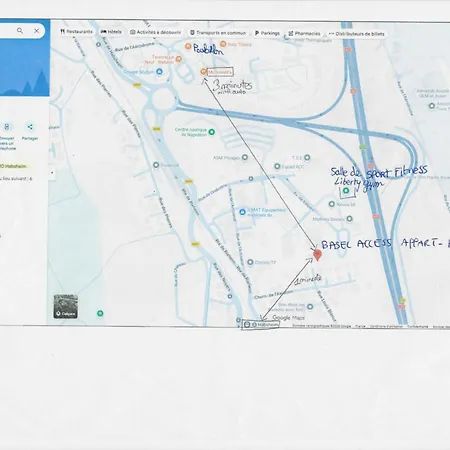Image resolution: width=450 pixels, height=450 pixels.
Task: Select the Restaurants filter chip
Action: (x=76, y=32)
